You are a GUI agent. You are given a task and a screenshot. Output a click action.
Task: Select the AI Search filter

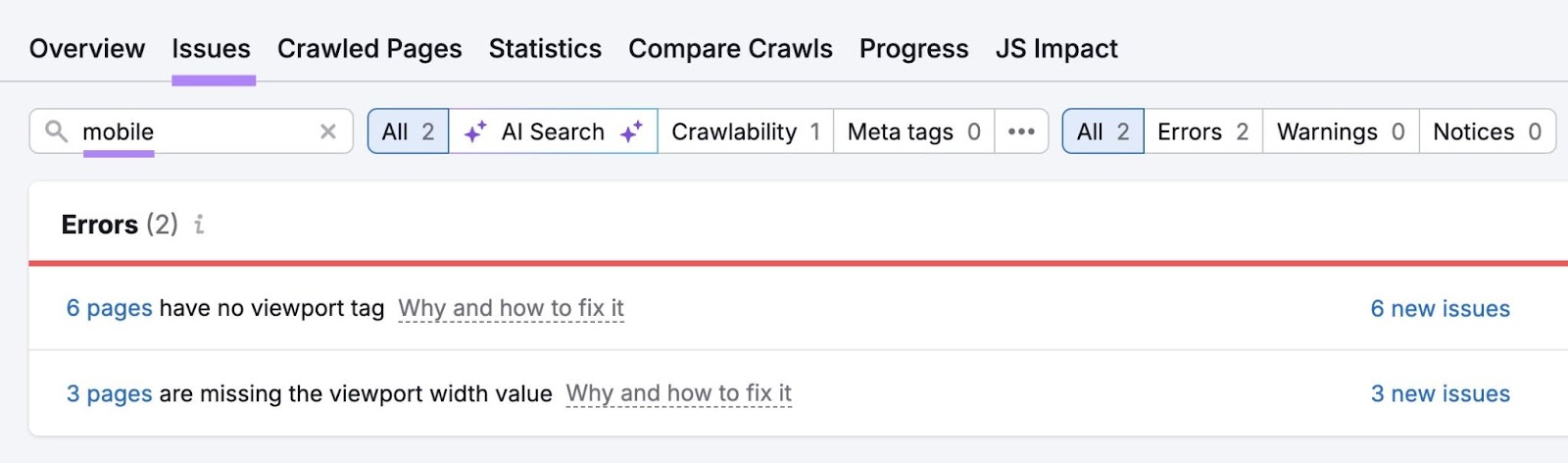pyautogui.click(x=553, y=131)
